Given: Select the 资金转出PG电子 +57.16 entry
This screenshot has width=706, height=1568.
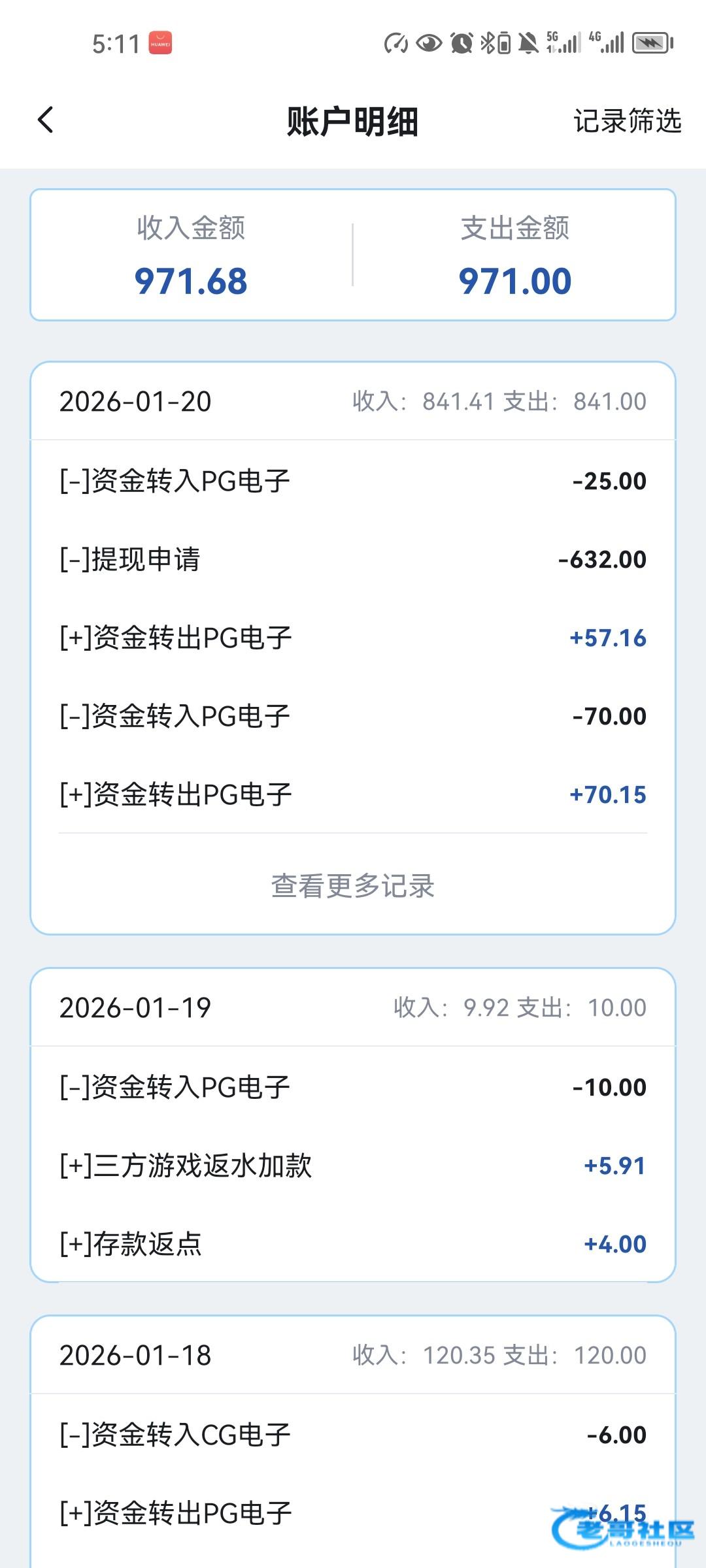Looking at the screenshot, I should click(353, 638).
